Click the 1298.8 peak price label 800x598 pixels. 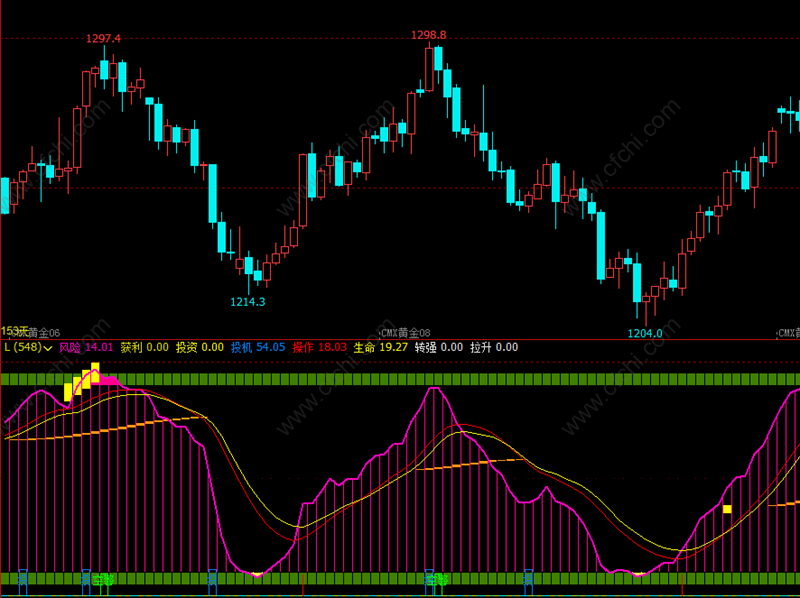tap(429, 35)
